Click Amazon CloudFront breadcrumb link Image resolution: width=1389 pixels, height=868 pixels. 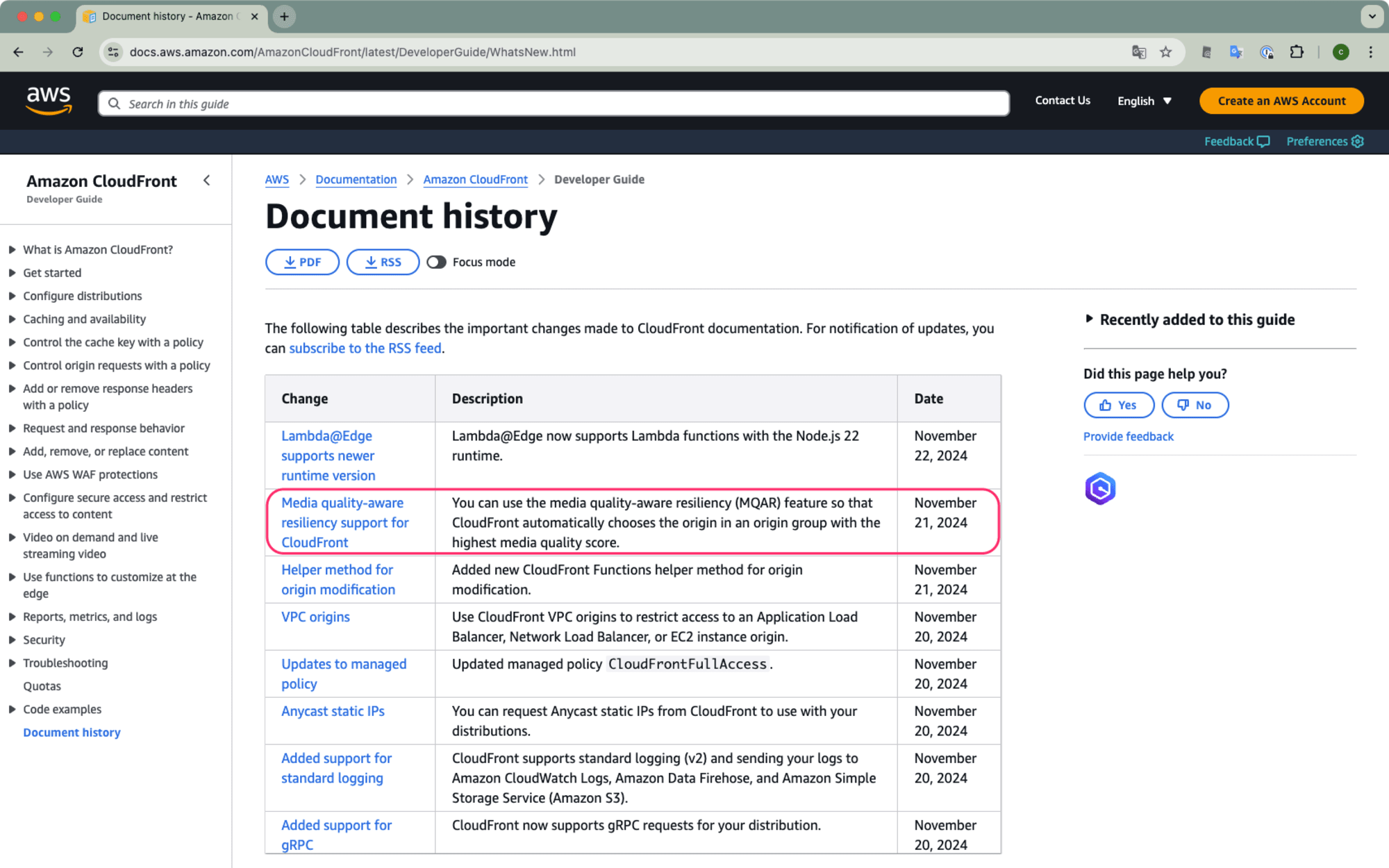click(x=475, y=180)
